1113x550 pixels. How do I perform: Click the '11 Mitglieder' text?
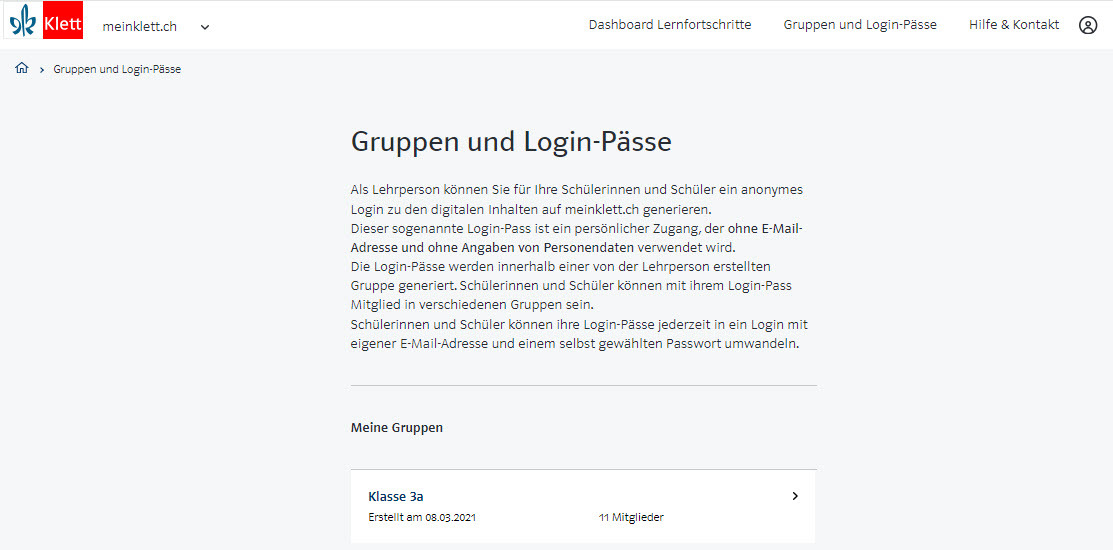pos(631,517)
